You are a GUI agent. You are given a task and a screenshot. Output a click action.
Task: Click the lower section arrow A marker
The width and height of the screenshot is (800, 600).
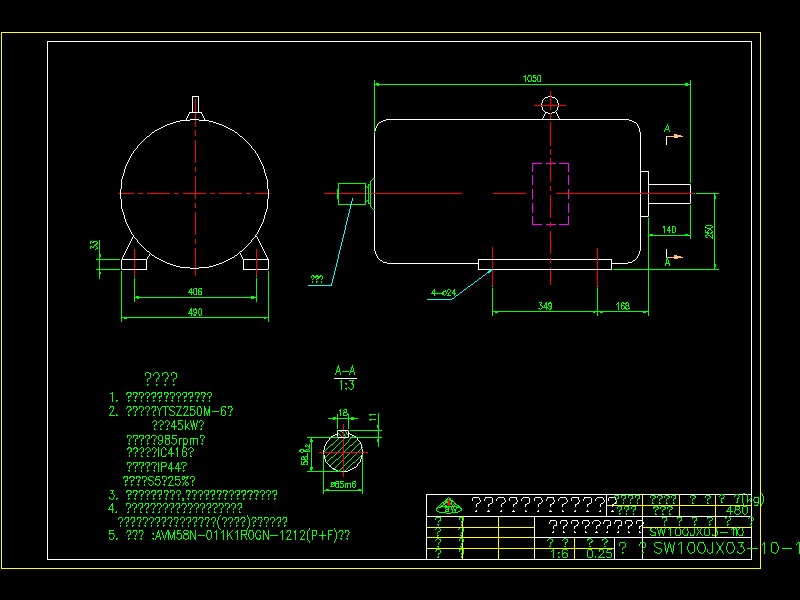668,258
